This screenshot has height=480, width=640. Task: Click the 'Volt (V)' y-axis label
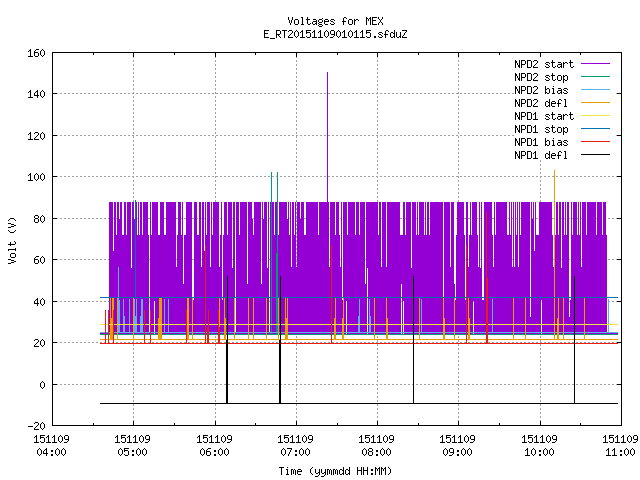[13, 240]
